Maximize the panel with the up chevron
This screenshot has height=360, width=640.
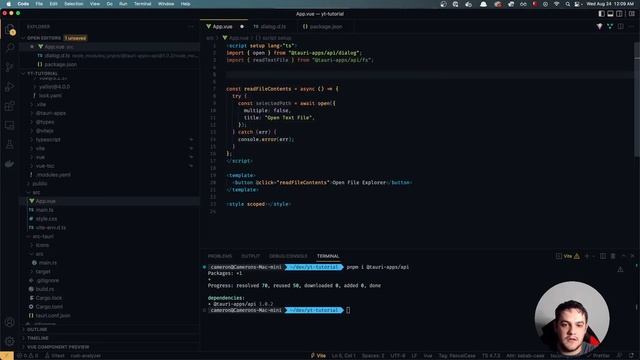[623, 256]
